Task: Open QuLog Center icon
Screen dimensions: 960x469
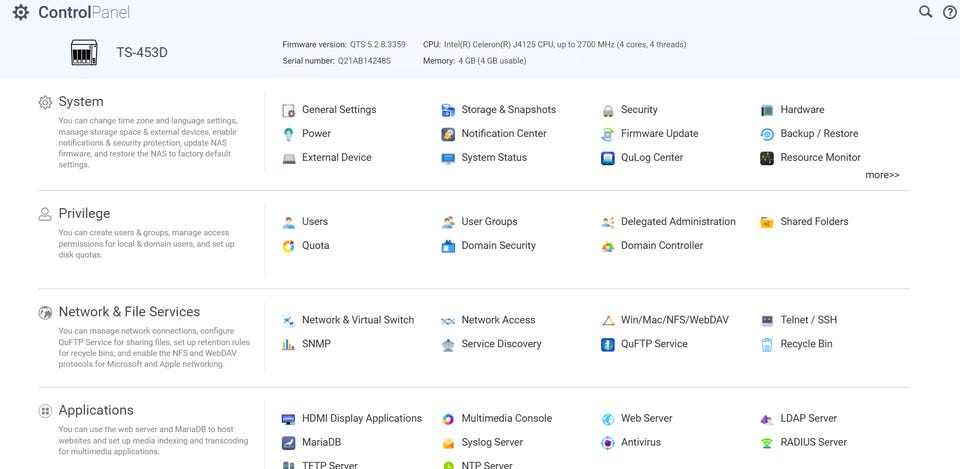Action: [x=607, y=158]
